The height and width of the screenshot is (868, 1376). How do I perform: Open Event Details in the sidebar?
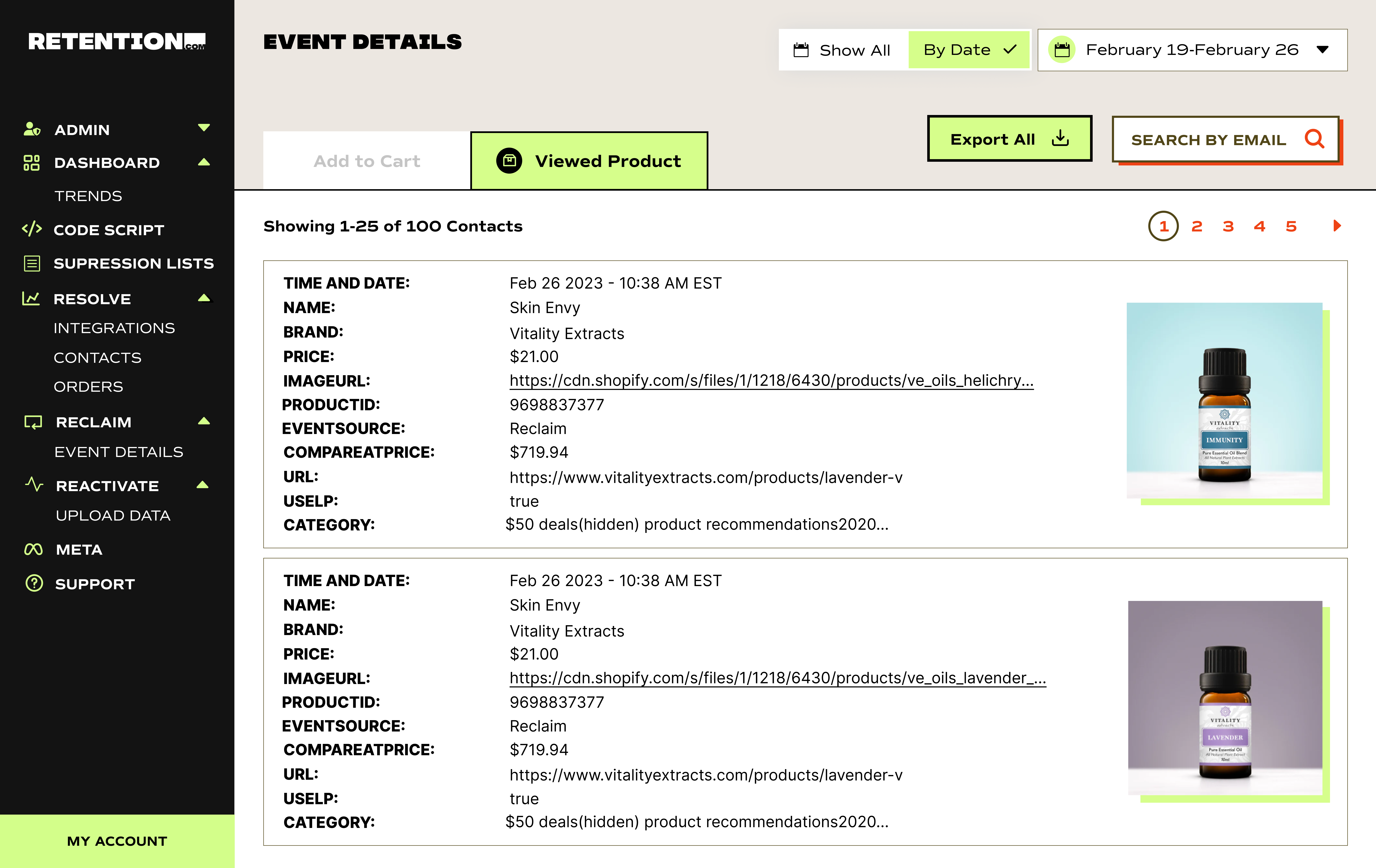pyautogui.click(x=119, y=452)
